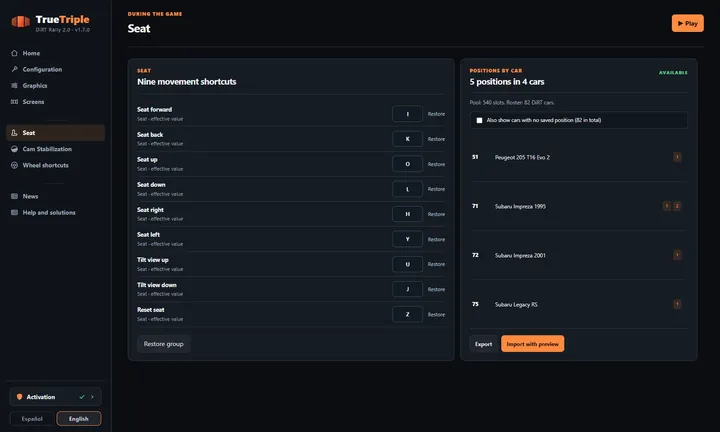This screenshot has height=432, width=720.
Task: Click the Seat right key field H
Action: (x=407, y=214)
